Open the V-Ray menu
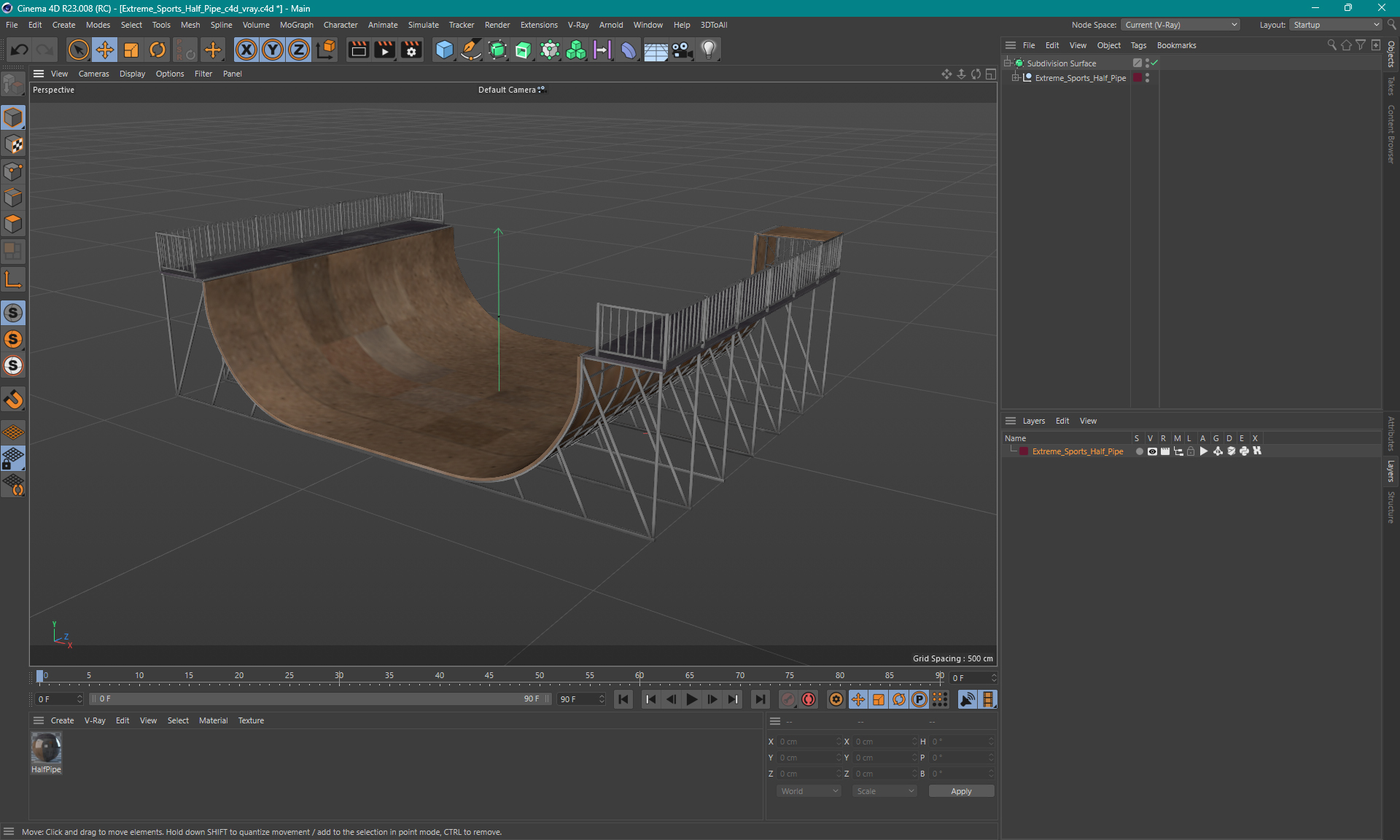 578,25
